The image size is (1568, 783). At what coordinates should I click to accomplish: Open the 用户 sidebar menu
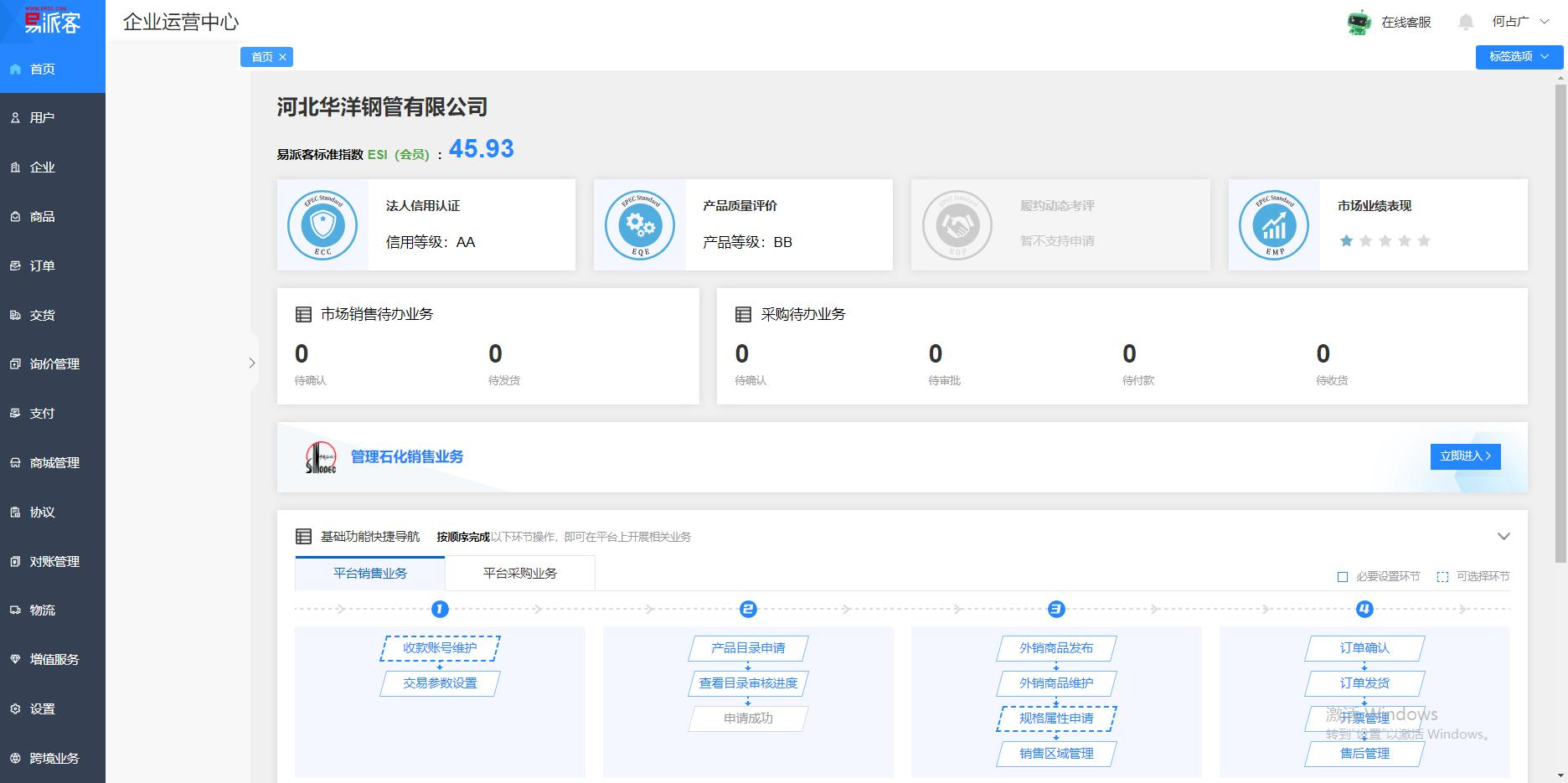tap(53, 118)
